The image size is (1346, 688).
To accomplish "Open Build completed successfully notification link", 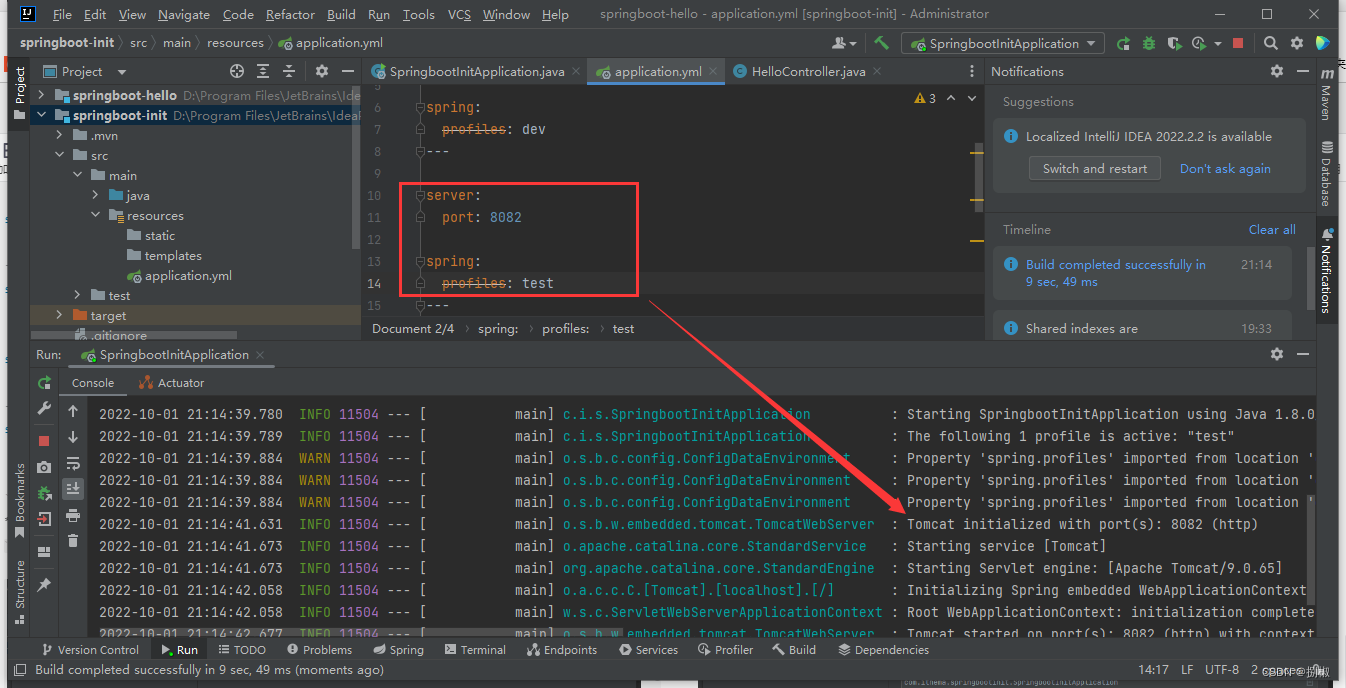I will pos(1116,273).
